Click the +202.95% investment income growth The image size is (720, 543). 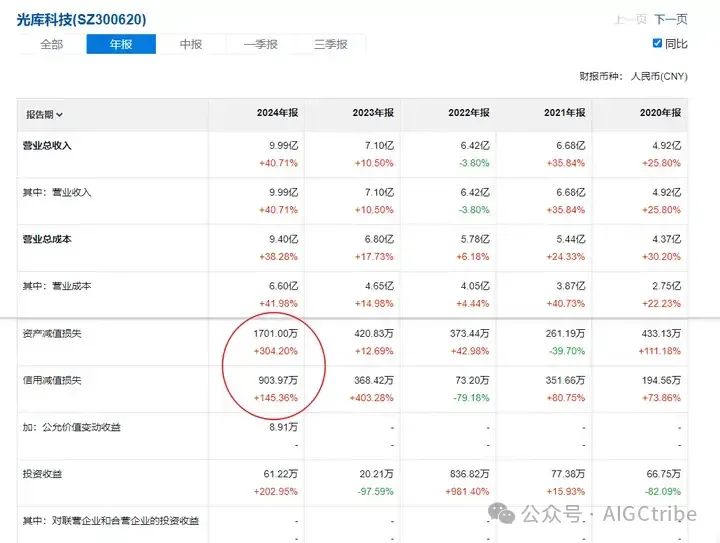[276, 492]
